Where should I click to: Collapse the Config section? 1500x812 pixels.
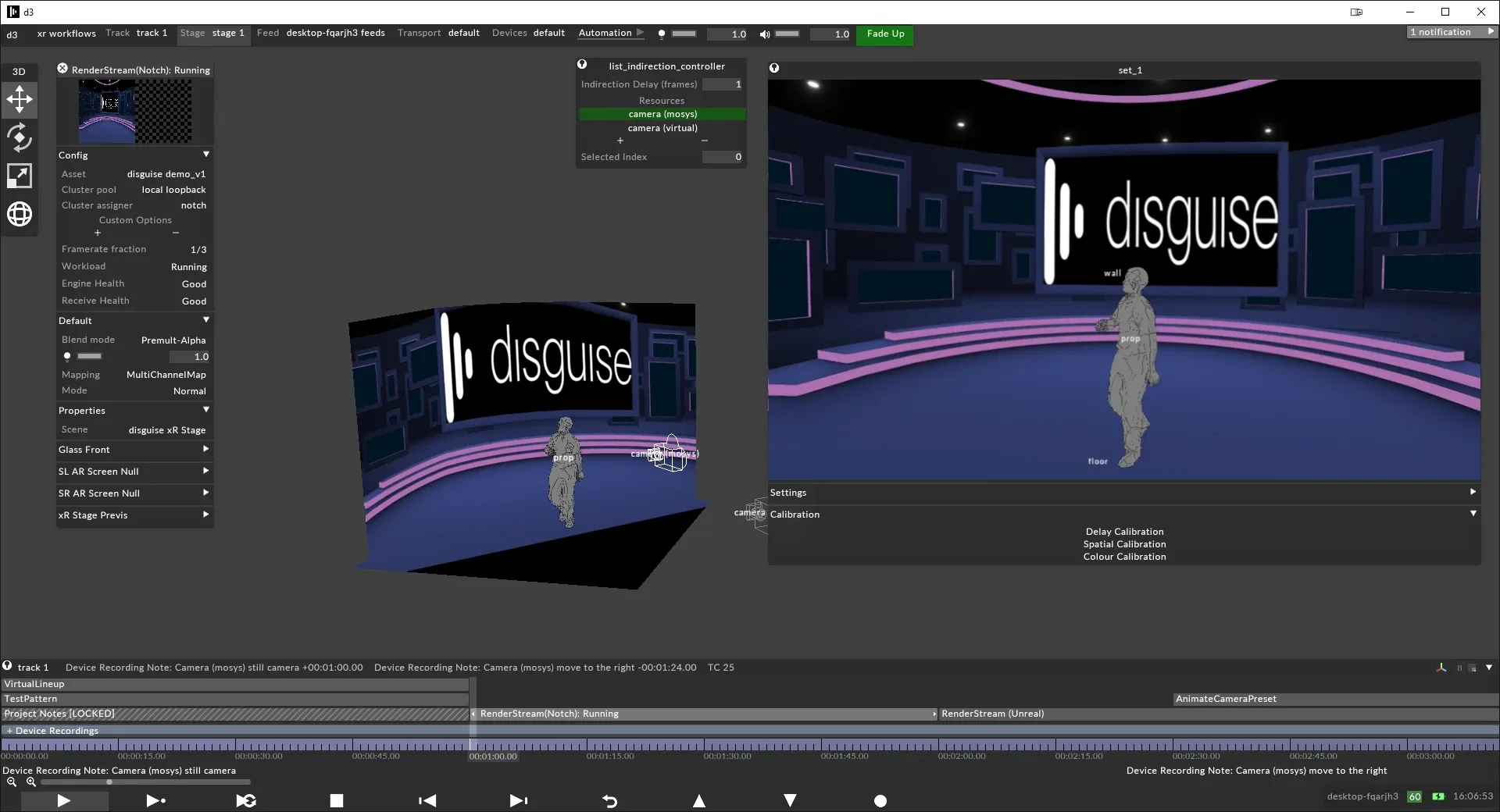206,155
